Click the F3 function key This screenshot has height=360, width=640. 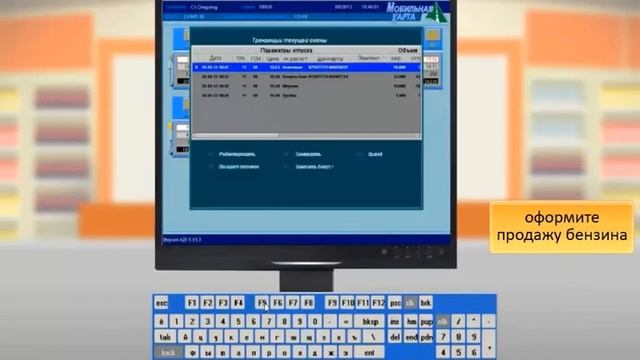pos(223,303)
